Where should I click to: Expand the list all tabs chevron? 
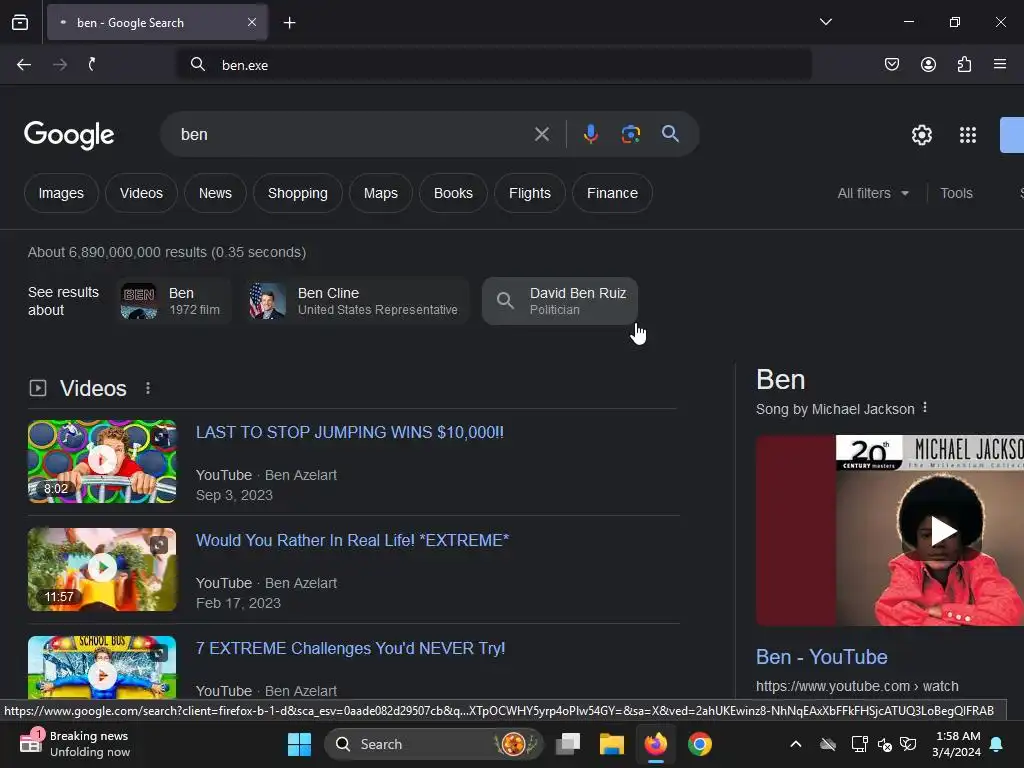(825, 22)
